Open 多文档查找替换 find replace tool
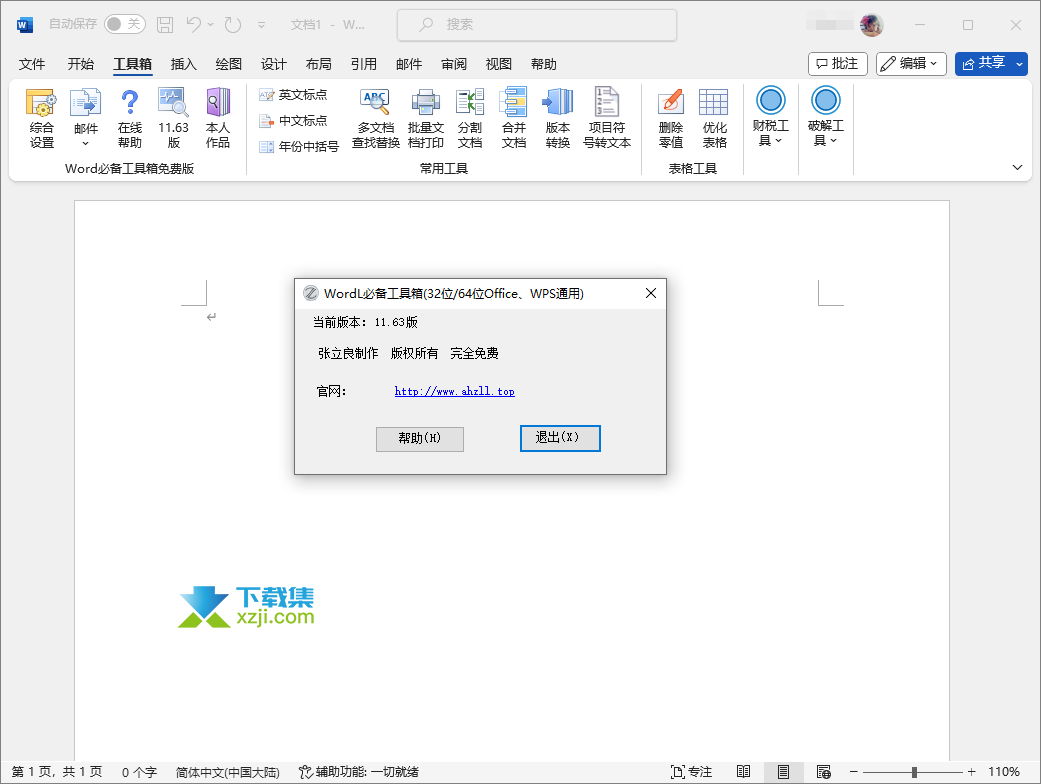 376,118
